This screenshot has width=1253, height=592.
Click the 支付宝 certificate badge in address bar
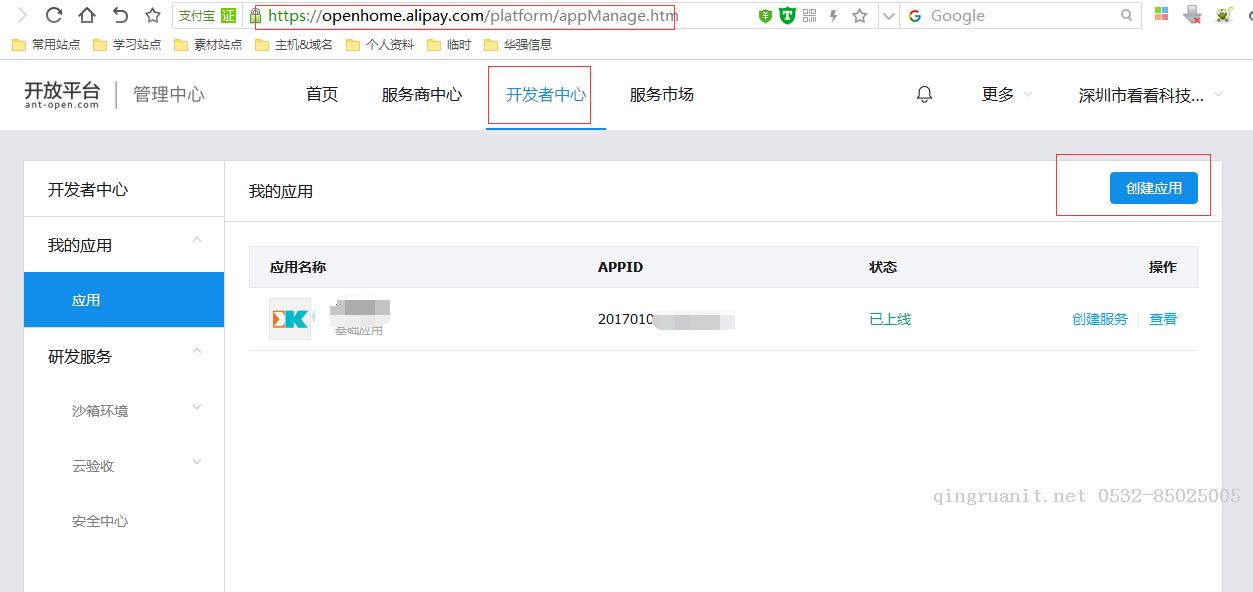point(208,16)
